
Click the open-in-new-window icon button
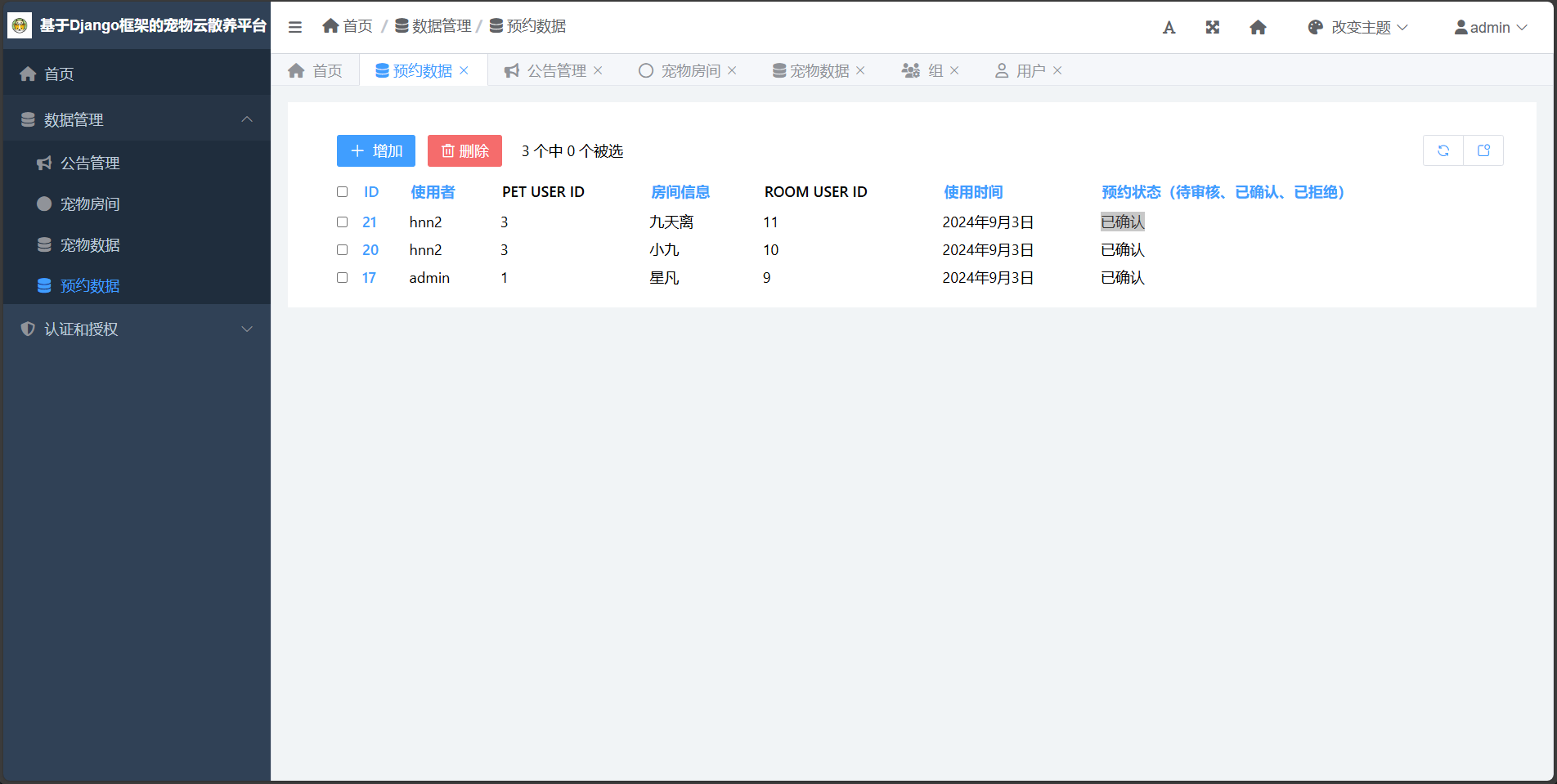1483,150
